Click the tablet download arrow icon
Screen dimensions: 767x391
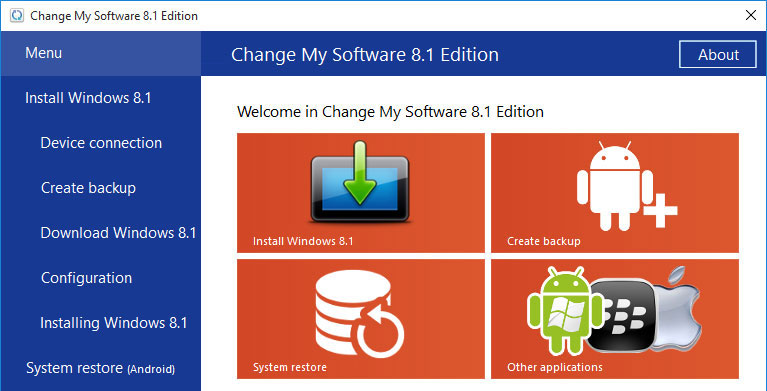[x=360, y=182]
